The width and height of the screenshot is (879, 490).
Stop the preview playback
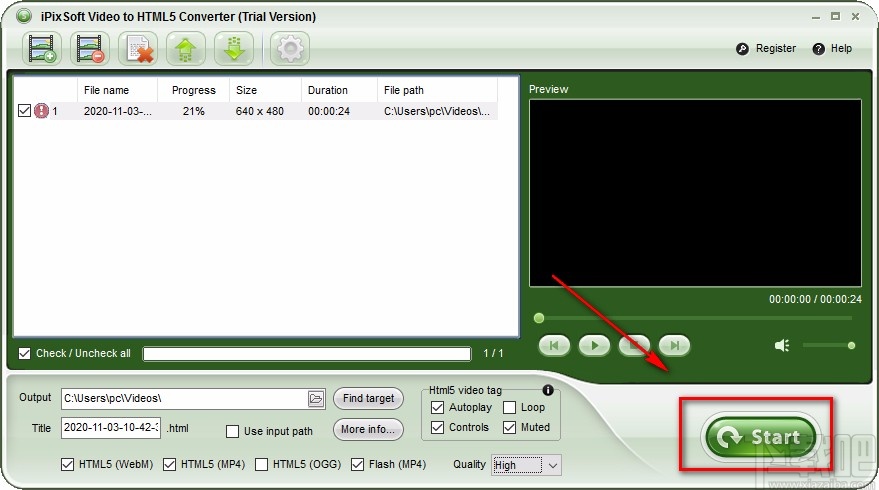coord(634,345)
